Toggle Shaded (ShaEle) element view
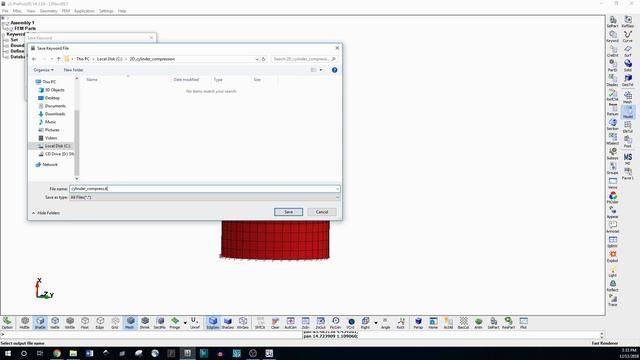The width and height of the screenshot is (640, 360). click(x=40, y=323)
